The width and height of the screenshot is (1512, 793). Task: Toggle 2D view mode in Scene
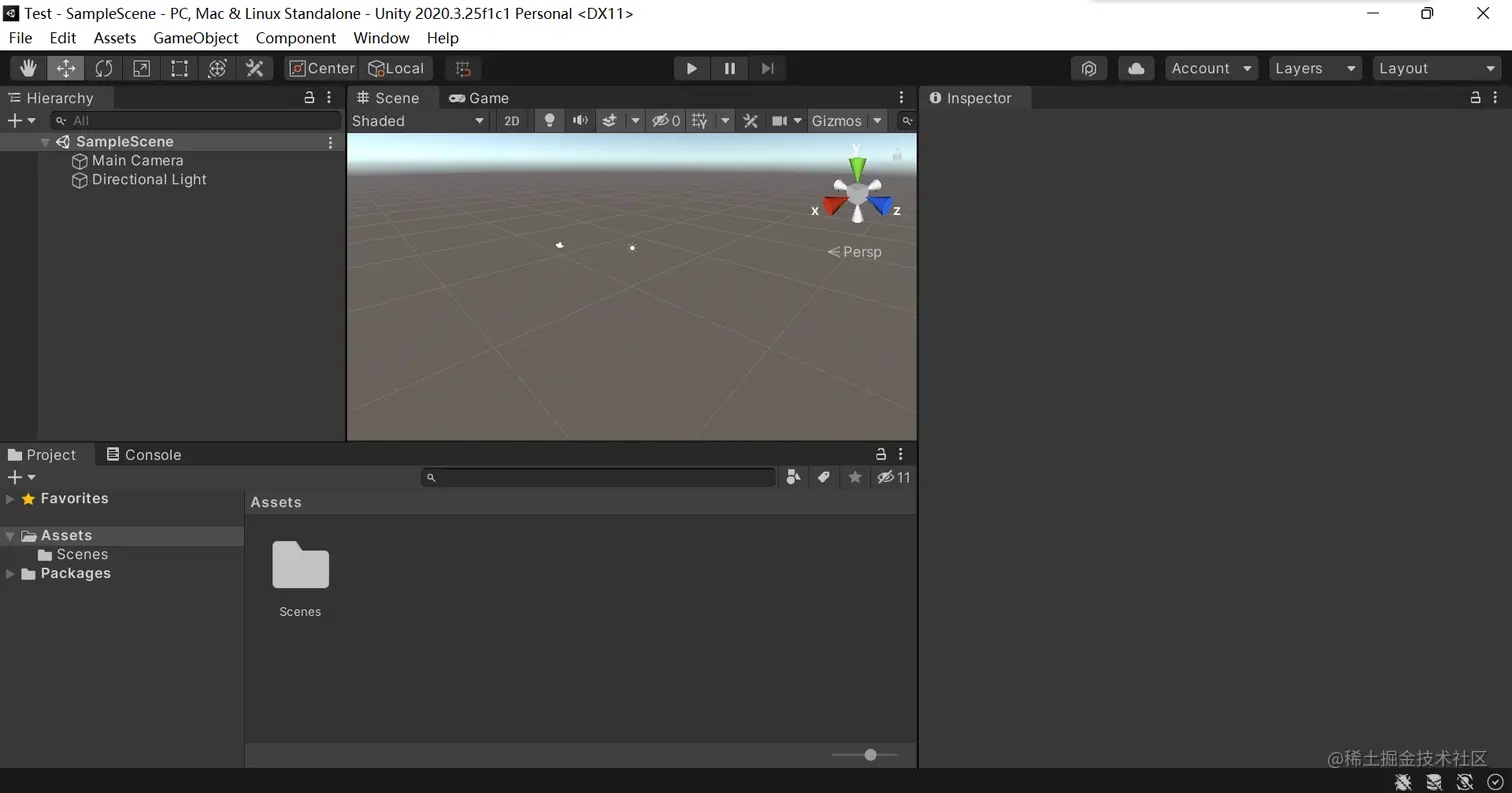511,121
